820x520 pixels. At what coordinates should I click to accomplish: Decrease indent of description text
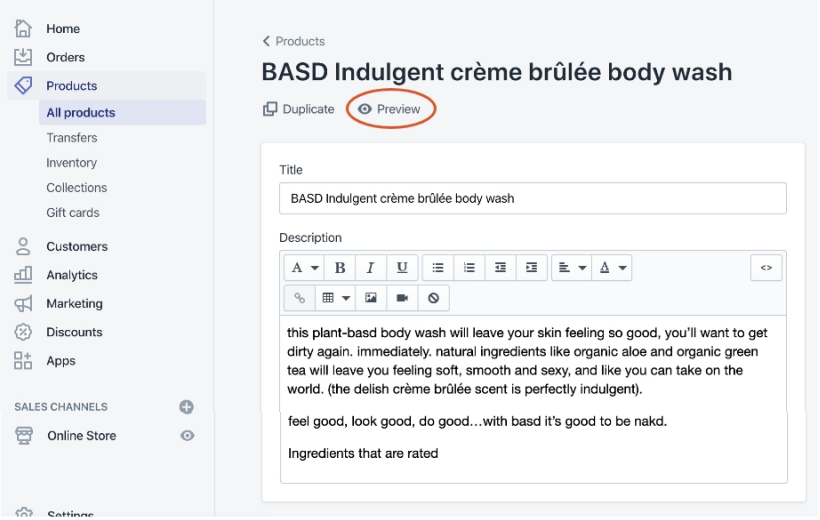point(500,268)
